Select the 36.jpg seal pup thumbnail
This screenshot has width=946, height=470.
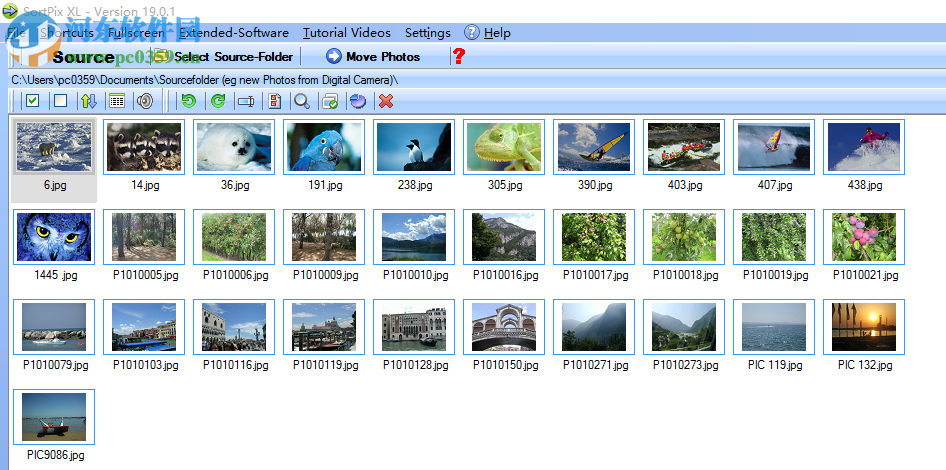coord(234,147)
